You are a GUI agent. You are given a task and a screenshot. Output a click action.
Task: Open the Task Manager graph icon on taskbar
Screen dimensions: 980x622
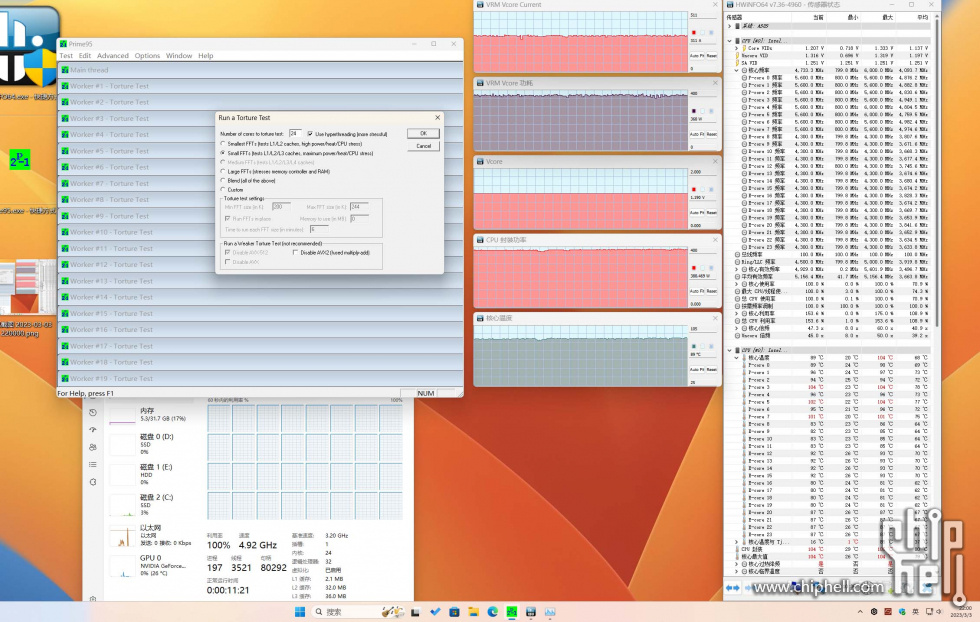[550, 611]
